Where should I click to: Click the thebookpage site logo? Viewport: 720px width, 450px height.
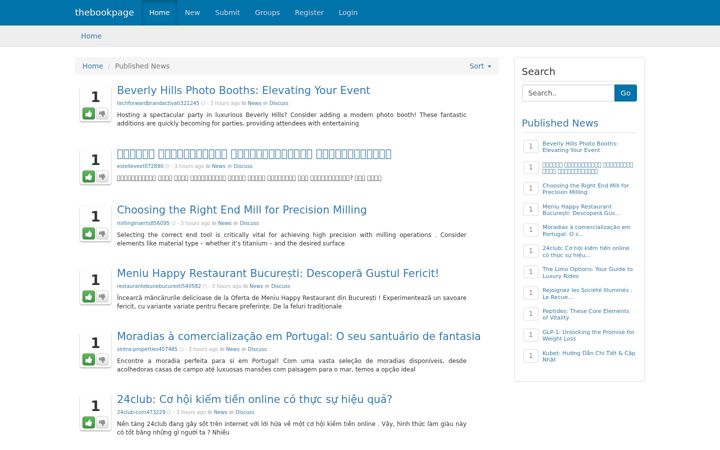coord(104,12)
